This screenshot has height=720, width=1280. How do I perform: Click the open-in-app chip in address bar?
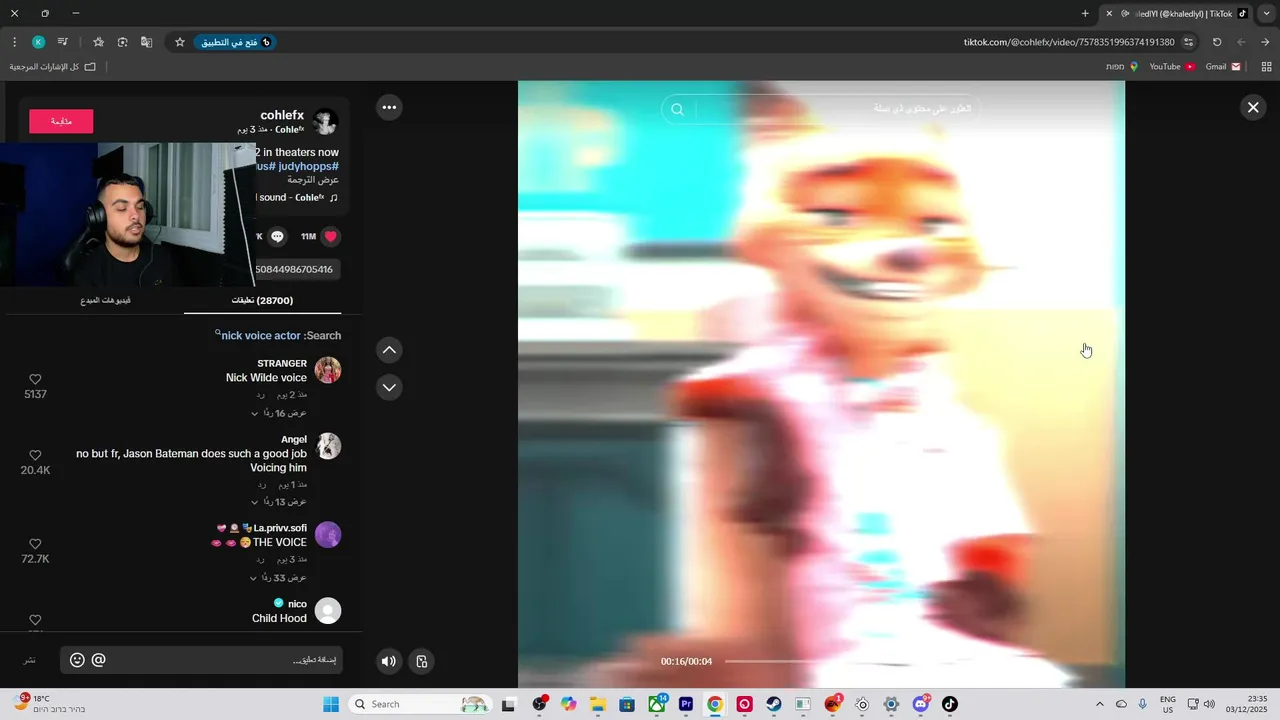(235, 42)
